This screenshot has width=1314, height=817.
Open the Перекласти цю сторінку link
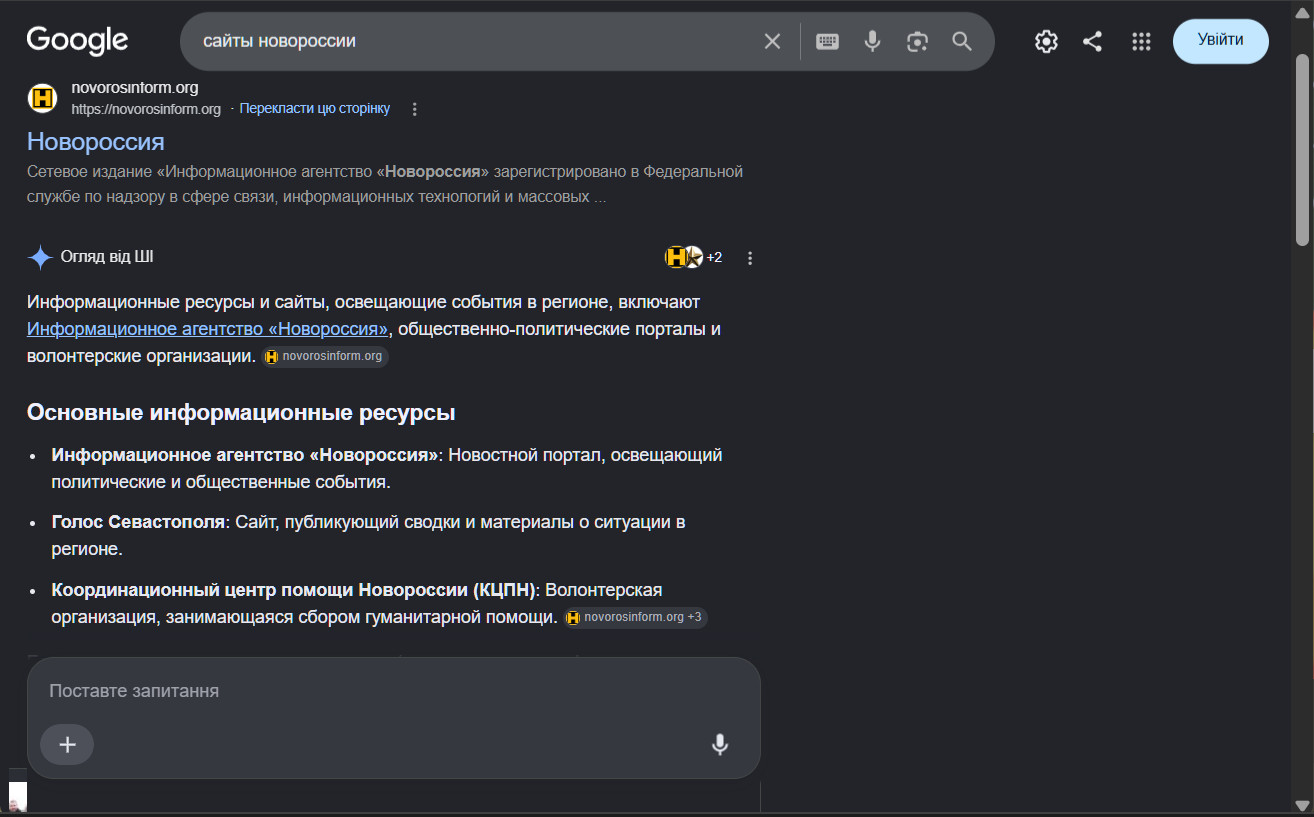tap(315, 108)
